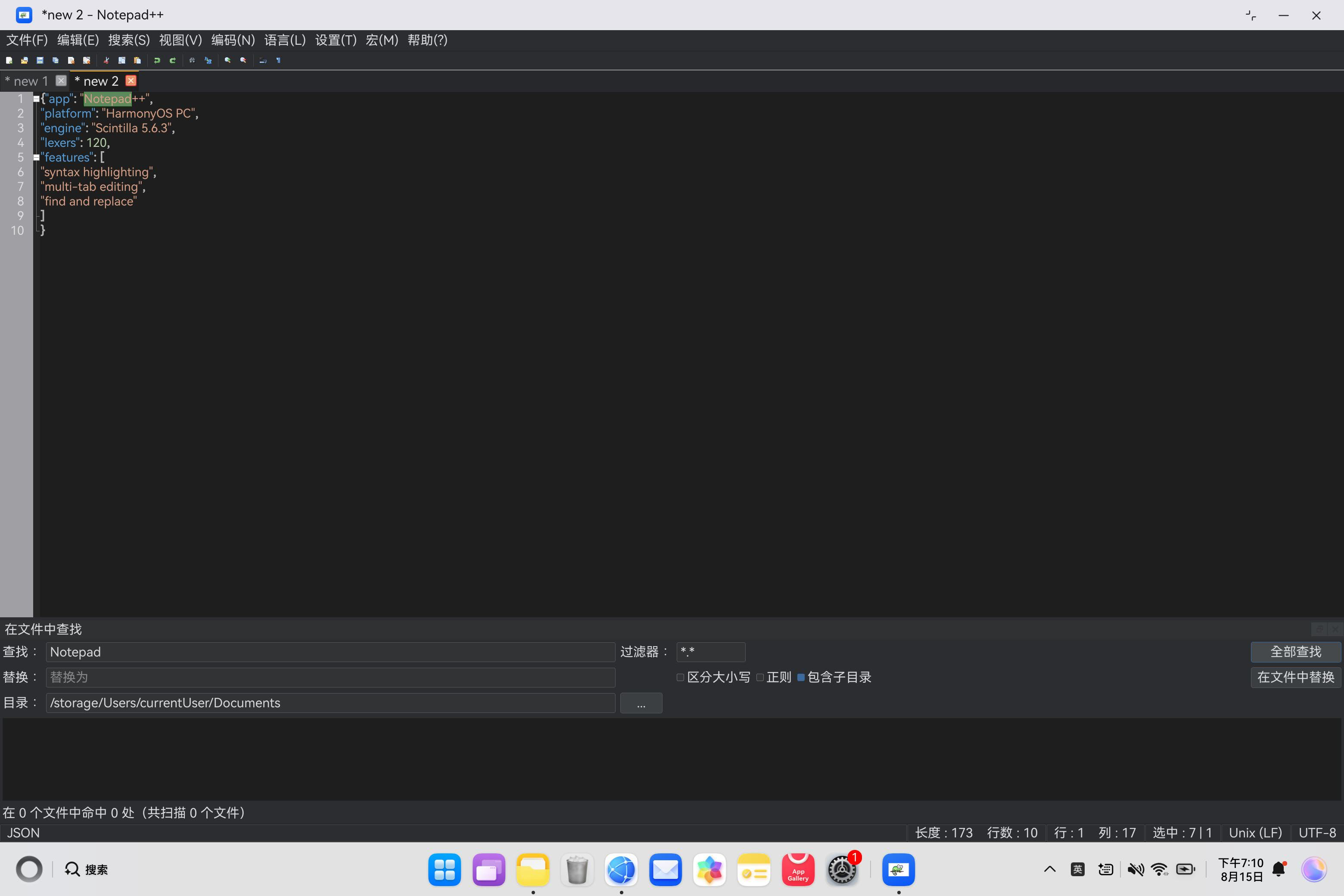
Task: Click the 过滤器 field showing *.*
Action: pos(711,652)
